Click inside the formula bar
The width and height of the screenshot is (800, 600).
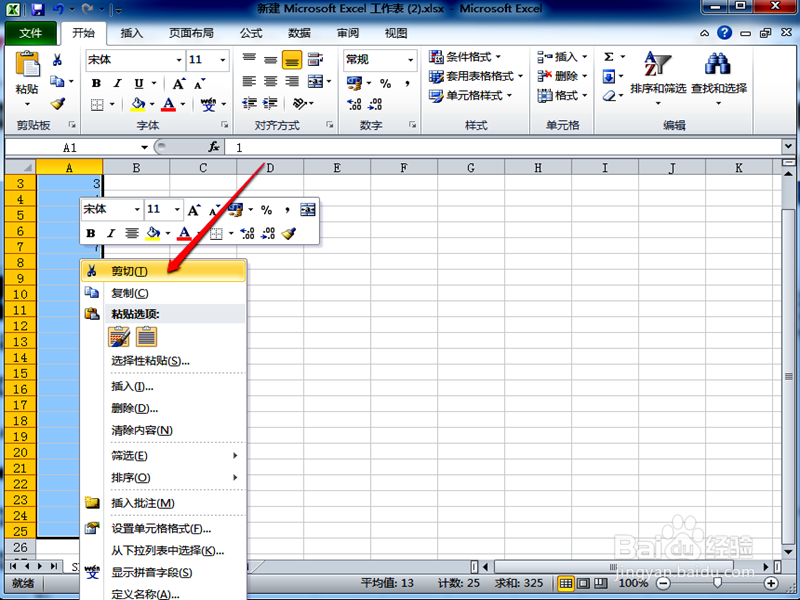[400, 146]
